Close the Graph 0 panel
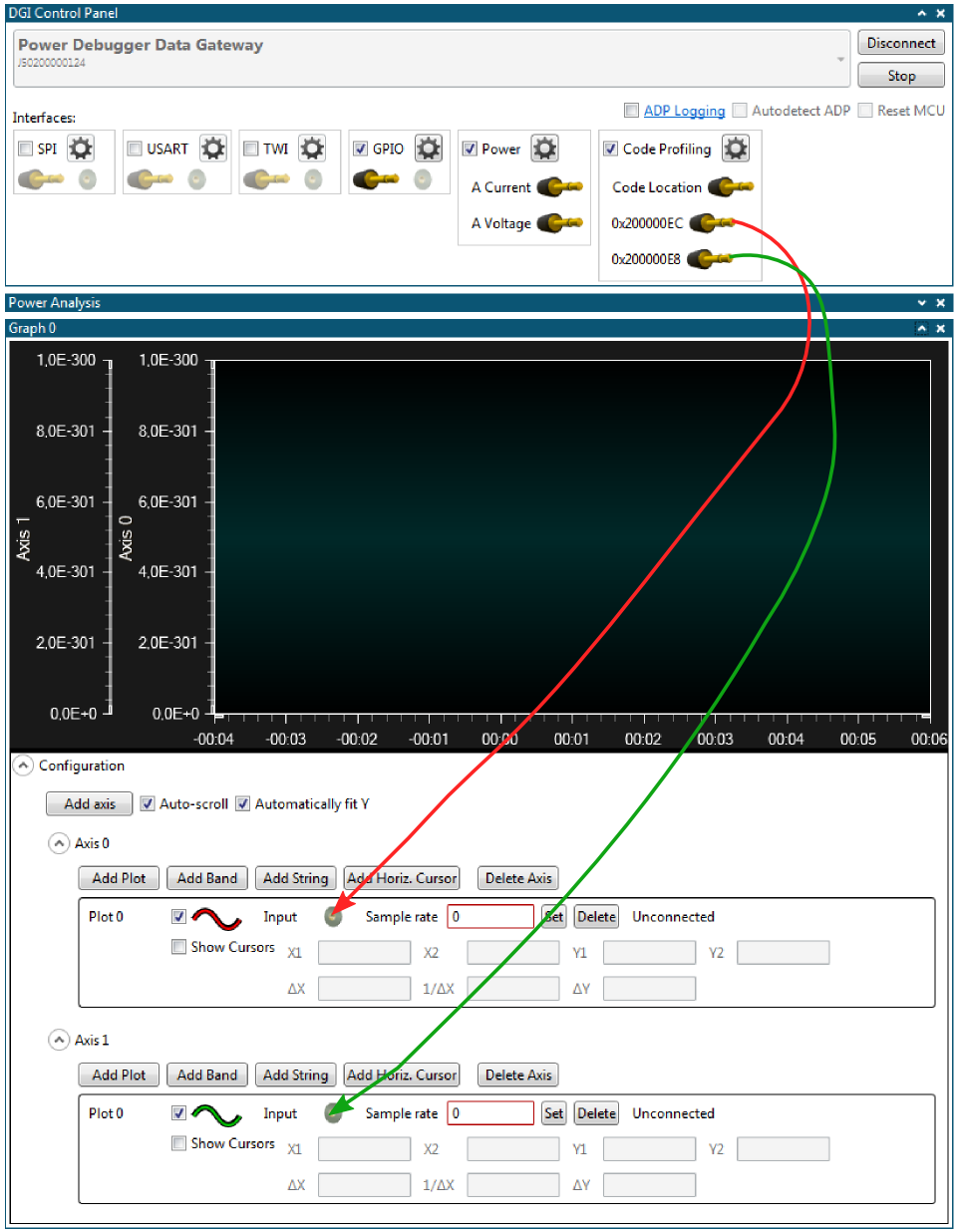 pyautogui.click(x=940, y=328)
